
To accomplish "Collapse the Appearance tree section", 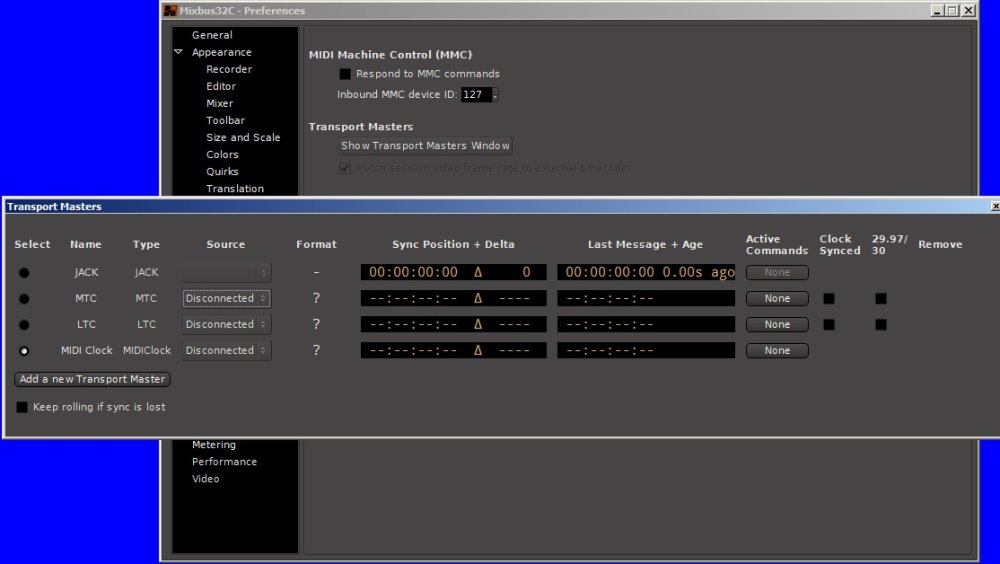I will [x=179, y=52].
